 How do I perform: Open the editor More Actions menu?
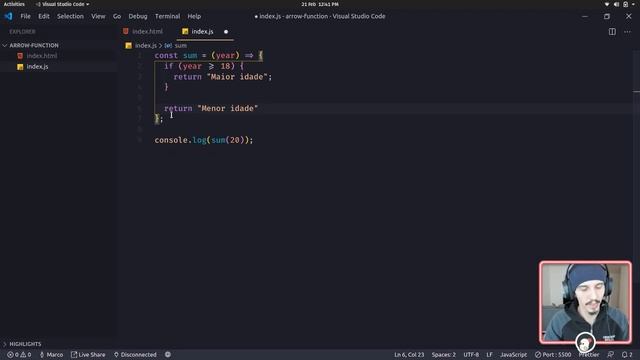click(627, 31)
